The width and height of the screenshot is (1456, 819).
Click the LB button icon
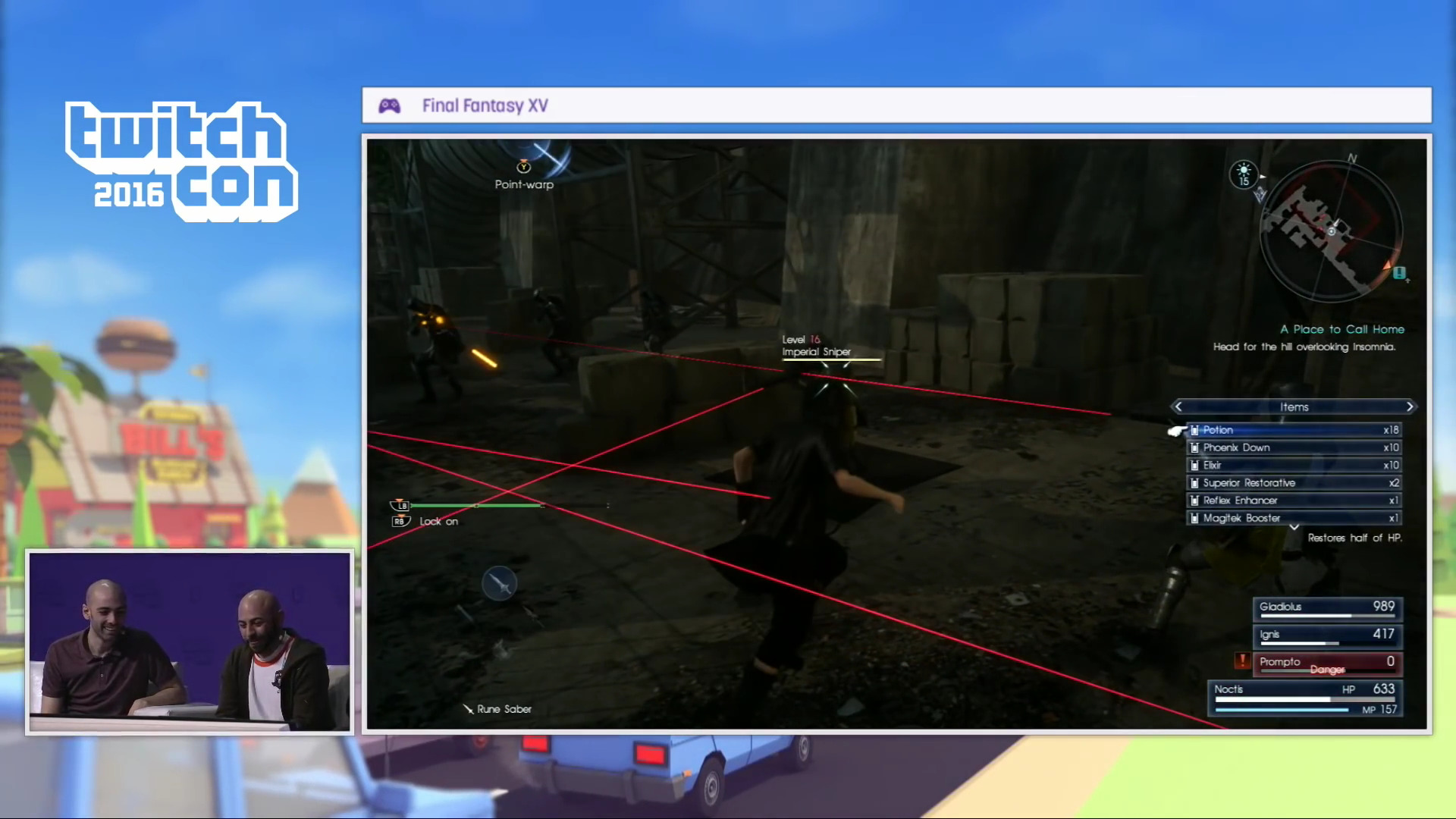400,505
